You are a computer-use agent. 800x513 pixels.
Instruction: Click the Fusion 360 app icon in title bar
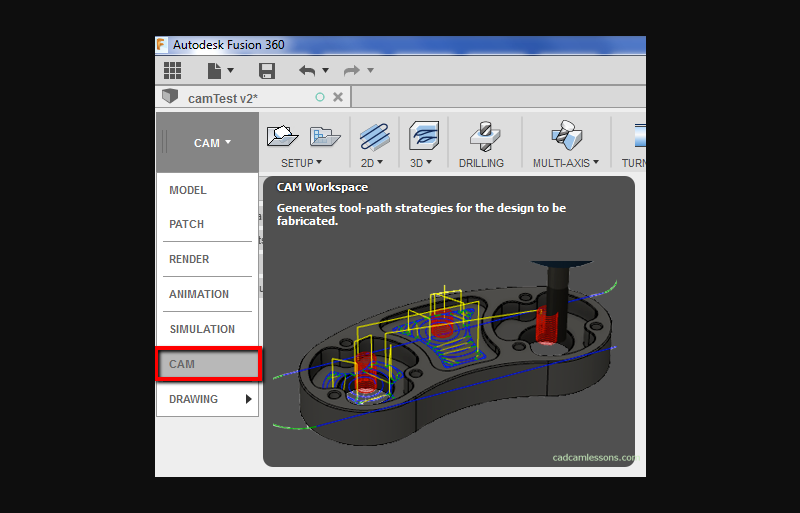pos(161,44)
